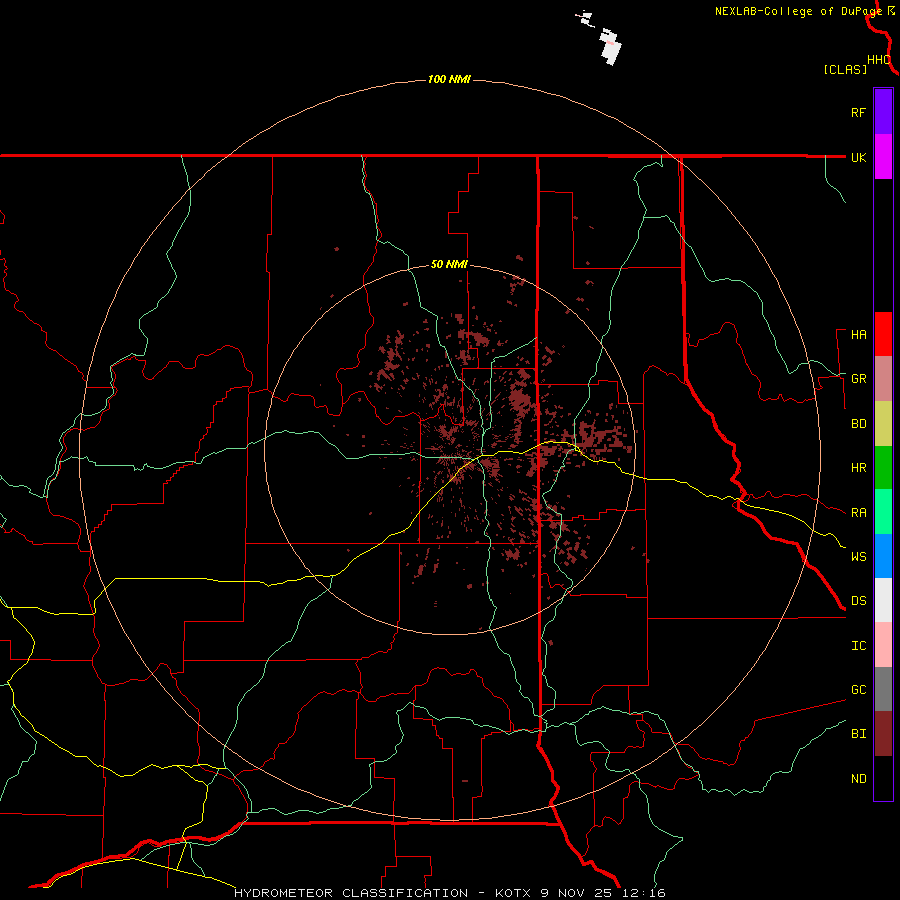Click the HR legend label
This screenshot has width=900, height=900.
[x=858, y=468]
